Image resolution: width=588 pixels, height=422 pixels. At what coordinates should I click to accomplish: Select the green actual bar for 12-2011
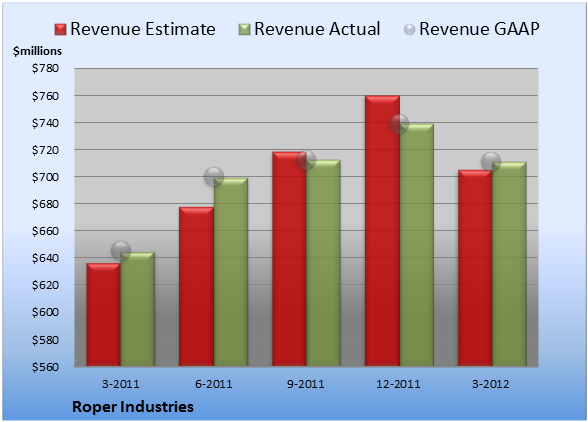click(417, 245)
